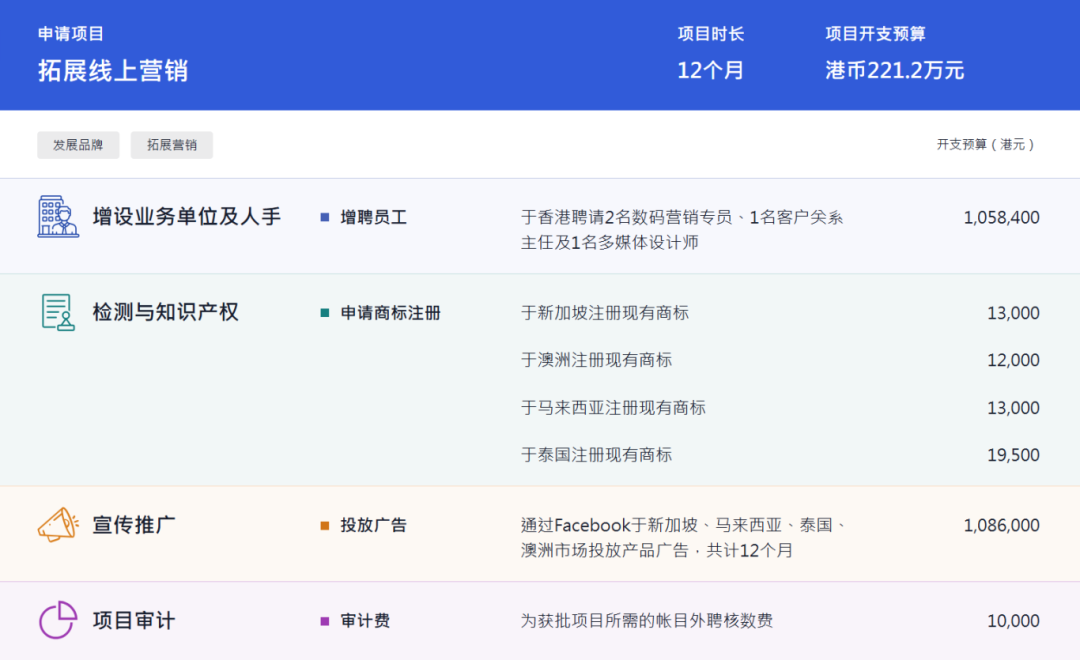Click the 于泰国注册现有商标 description
The image size is (1080, 660).
click(596, 455)
